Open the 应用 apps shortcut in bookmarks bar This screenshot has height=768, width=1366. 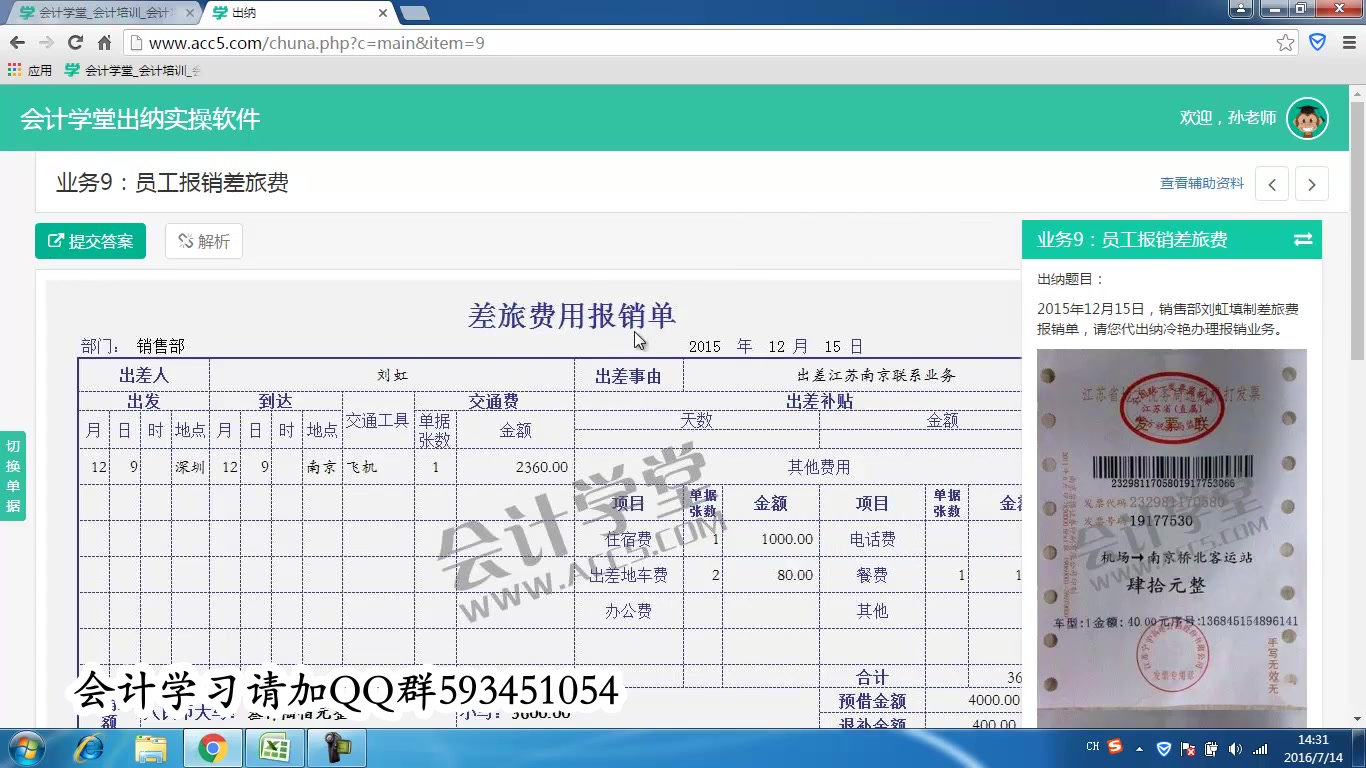point(30,70)
